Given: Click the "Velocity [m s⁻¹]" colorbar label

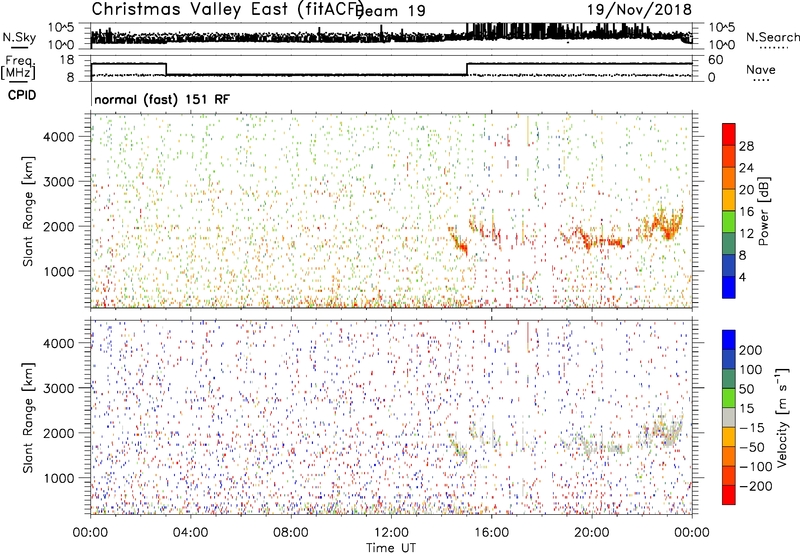Looking at the screenshot, I should [781, 418].
